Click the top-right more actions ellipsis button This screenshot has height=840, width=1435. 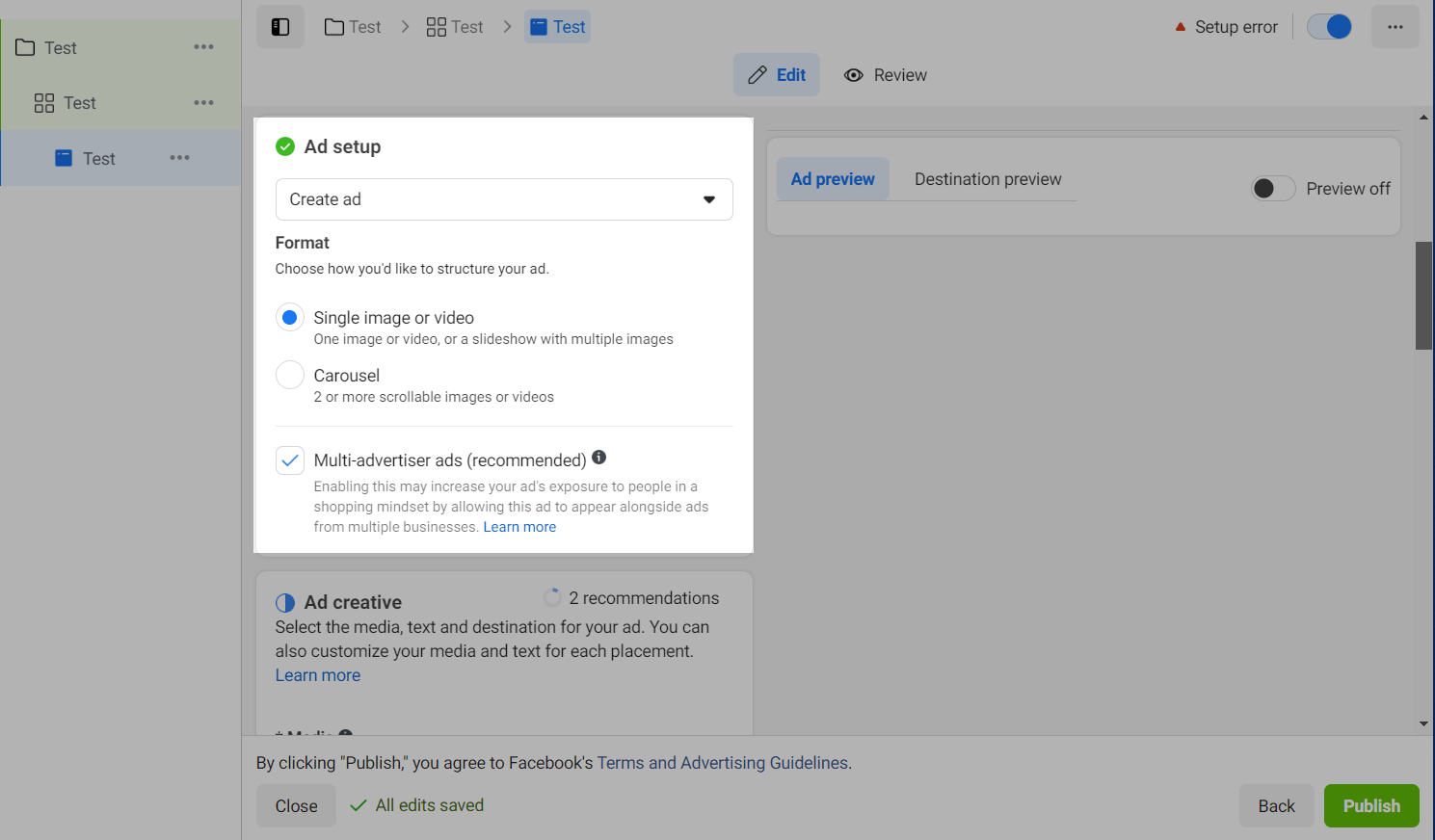[x=1395, y=27]
